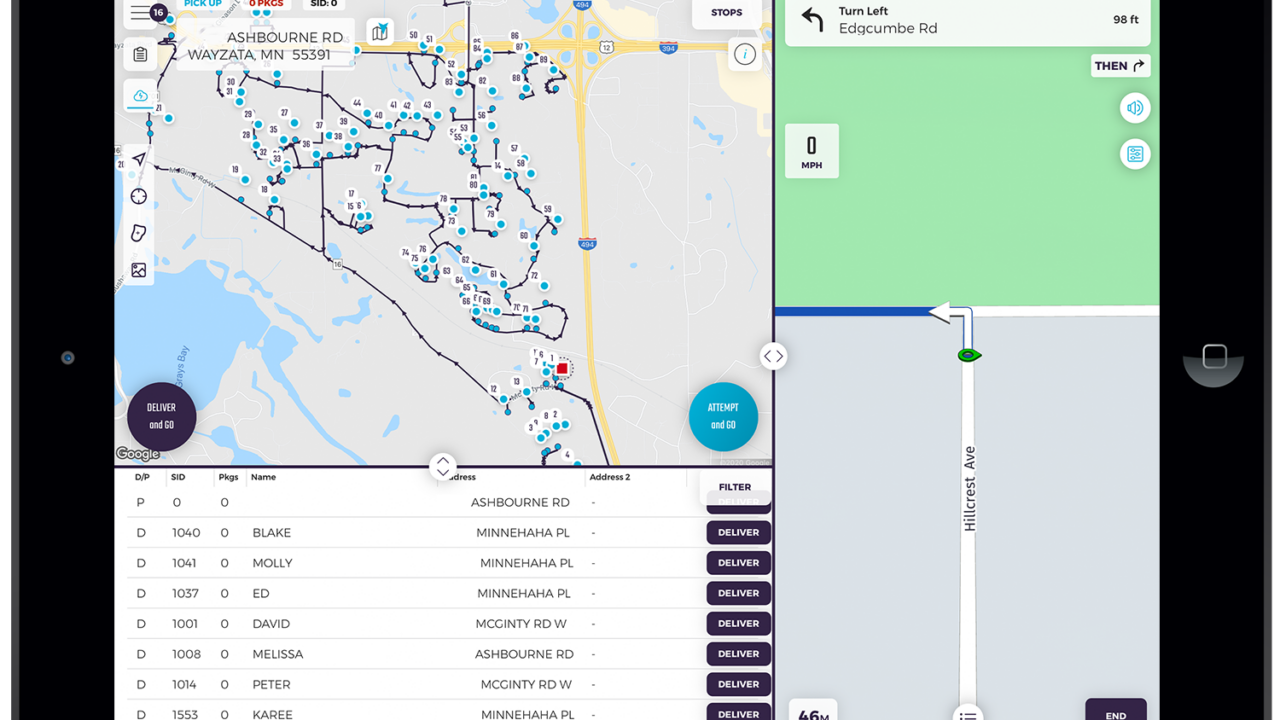Open the info circle on the map
The width and height of the screenshot is (1280, 720).
click(x=744, y=54)
